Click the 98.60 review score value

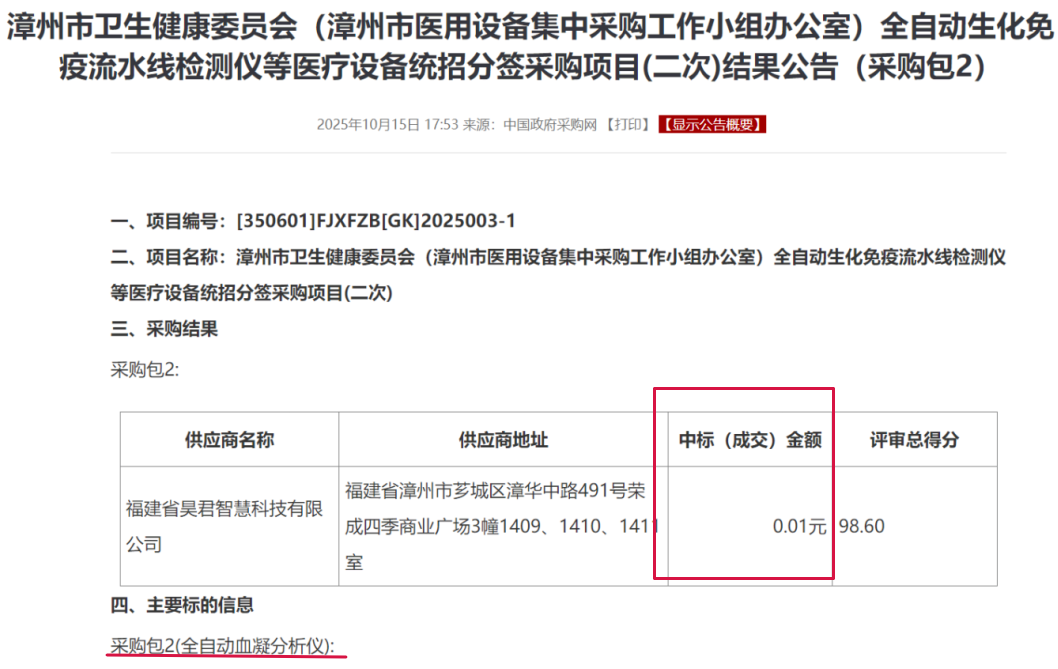pos(862,526)
